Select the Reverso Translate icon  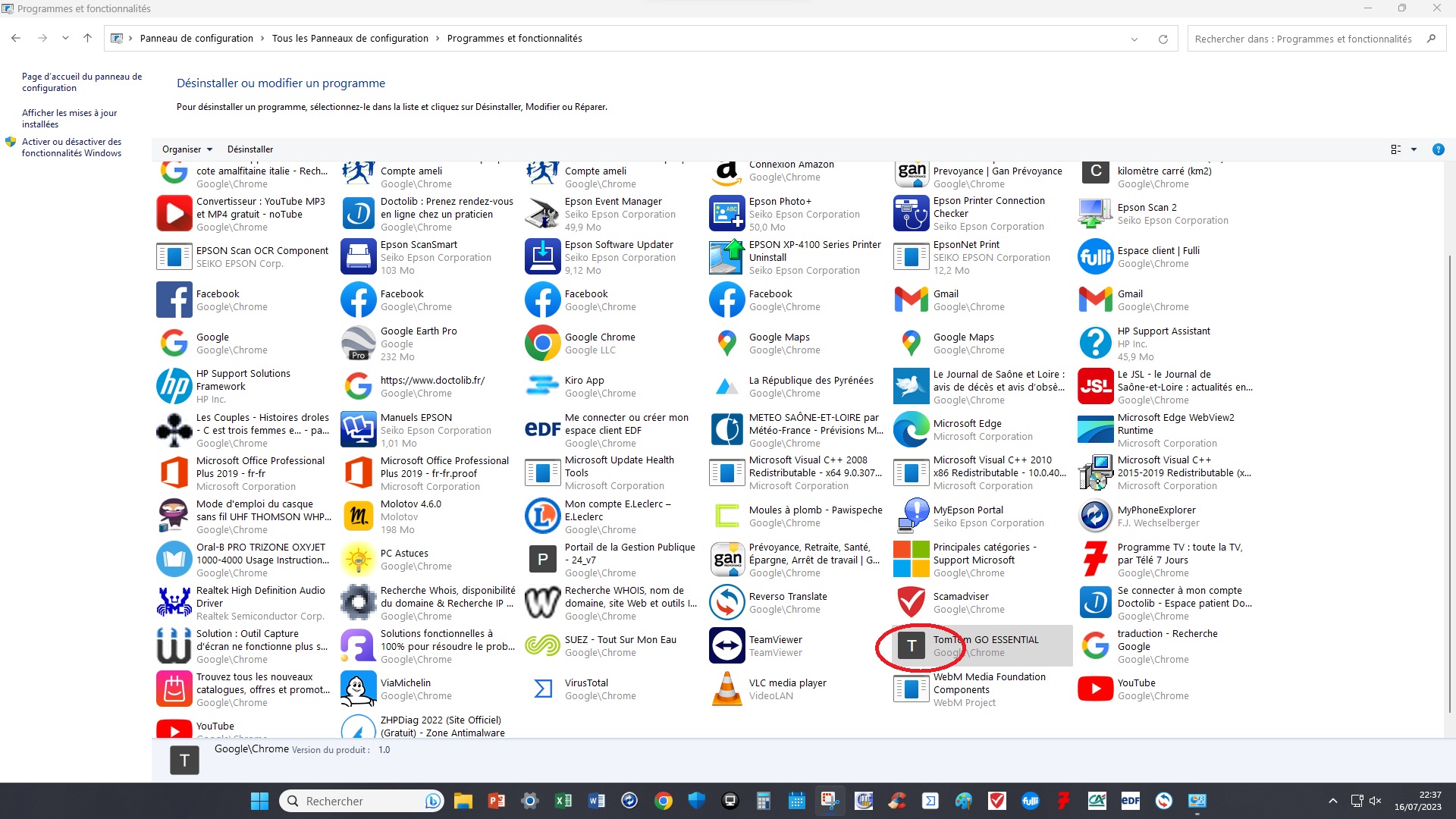[x=727, y=603]
